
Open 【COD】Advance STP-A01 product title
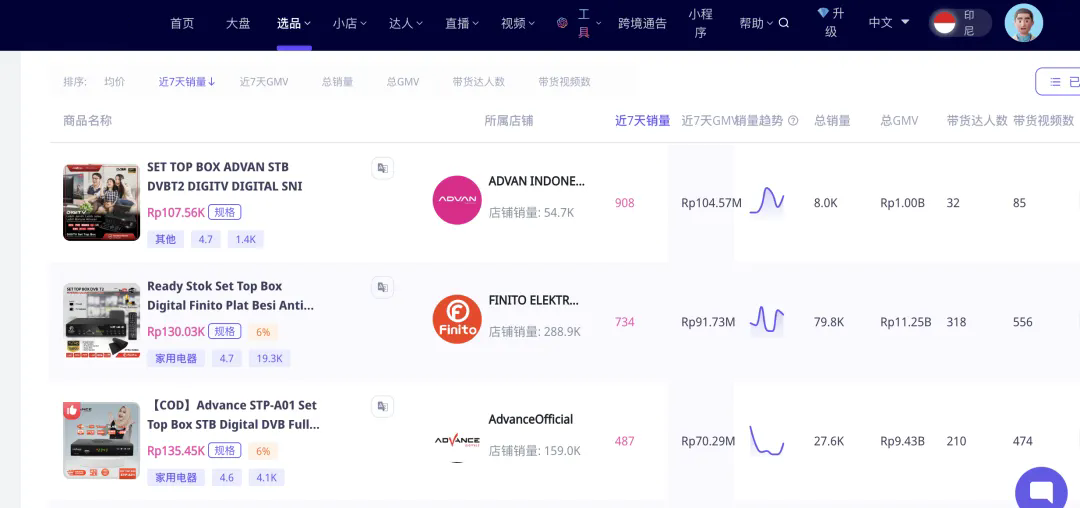coord(233,414)
